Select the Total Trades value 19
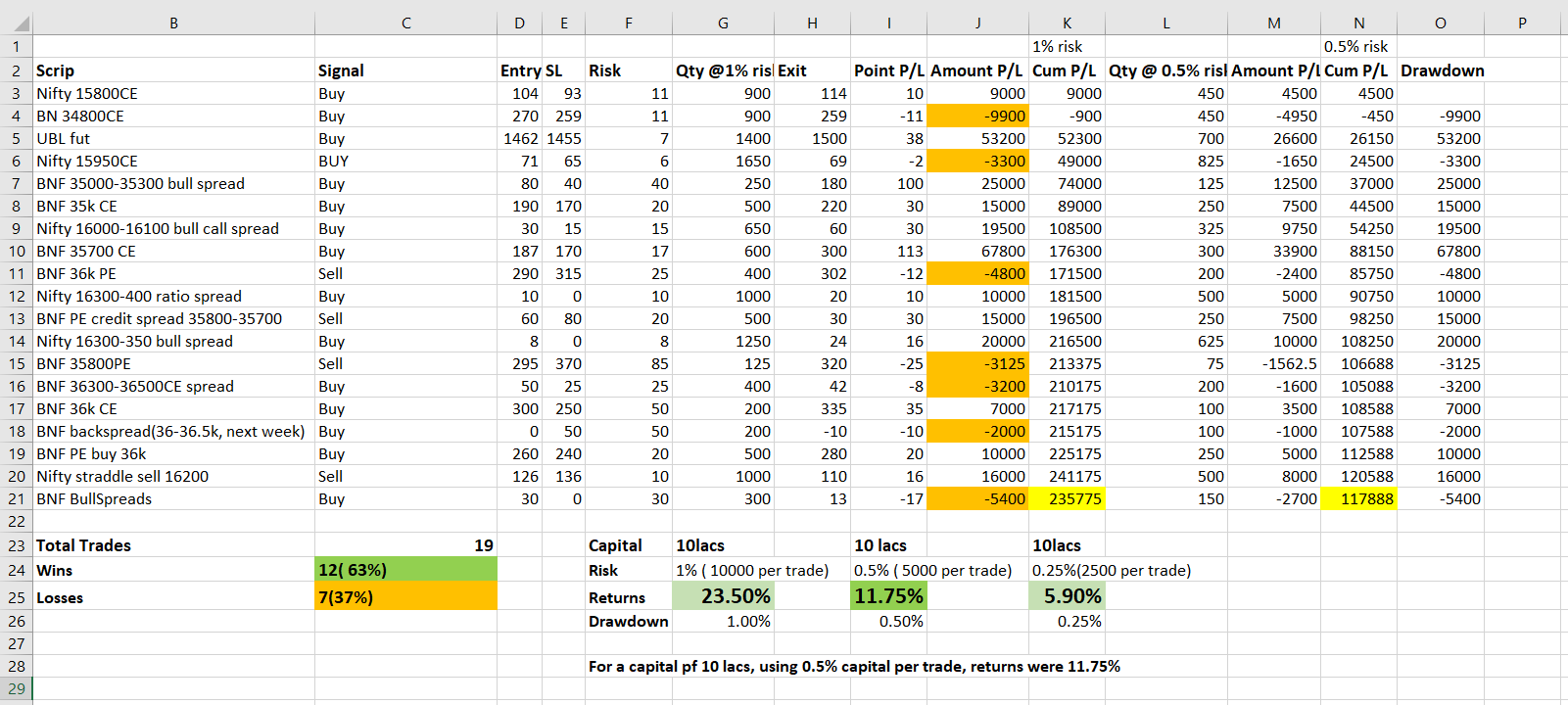The image size is (1568, 705). click(x=405, y=545)
